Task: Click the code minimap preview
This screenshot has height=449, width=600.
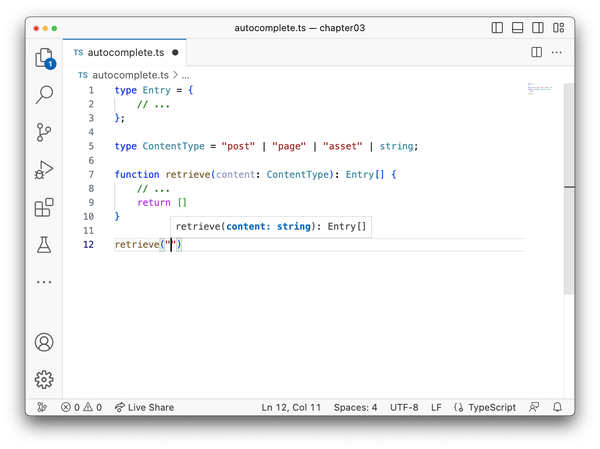Action: click(540, 90)
